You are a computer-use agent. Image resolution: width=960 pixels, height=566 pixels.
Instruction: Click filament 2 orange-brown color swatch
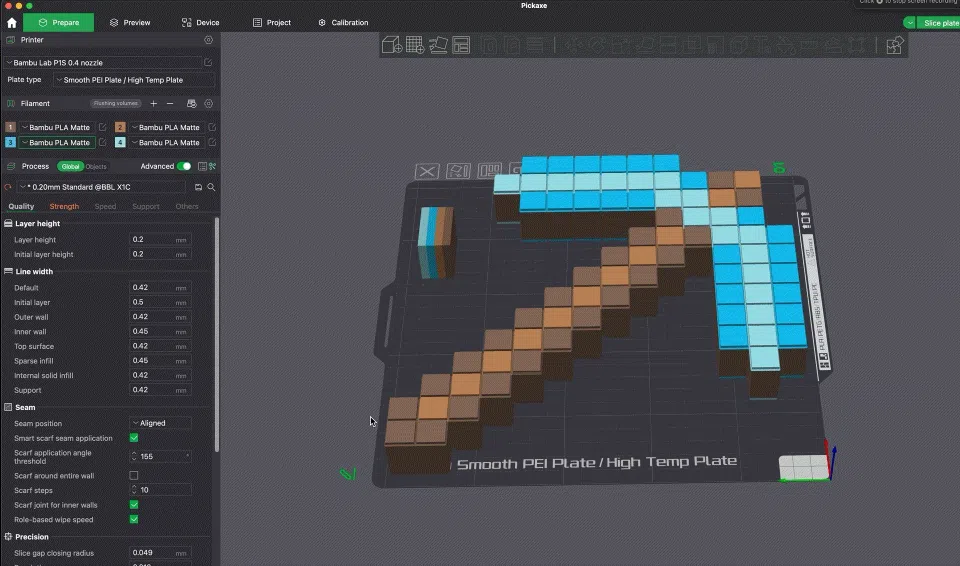120,127
